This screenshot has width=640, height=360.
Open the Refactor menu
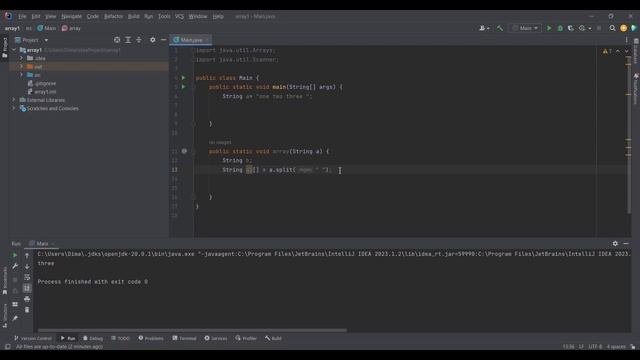(x=113, y=16)
